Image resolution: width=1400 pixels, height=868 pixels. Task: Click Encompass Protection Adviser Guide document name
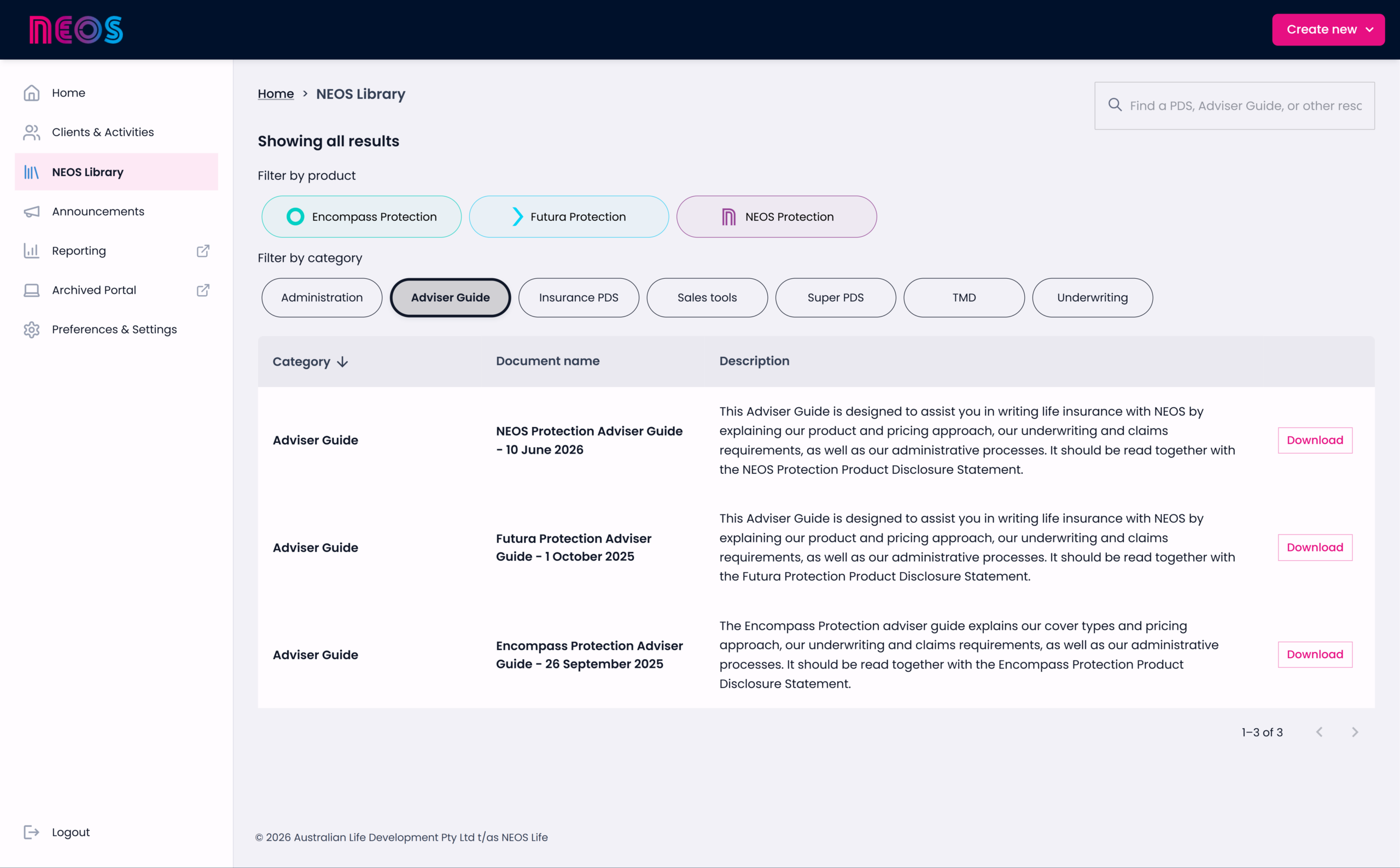point(589,654)
